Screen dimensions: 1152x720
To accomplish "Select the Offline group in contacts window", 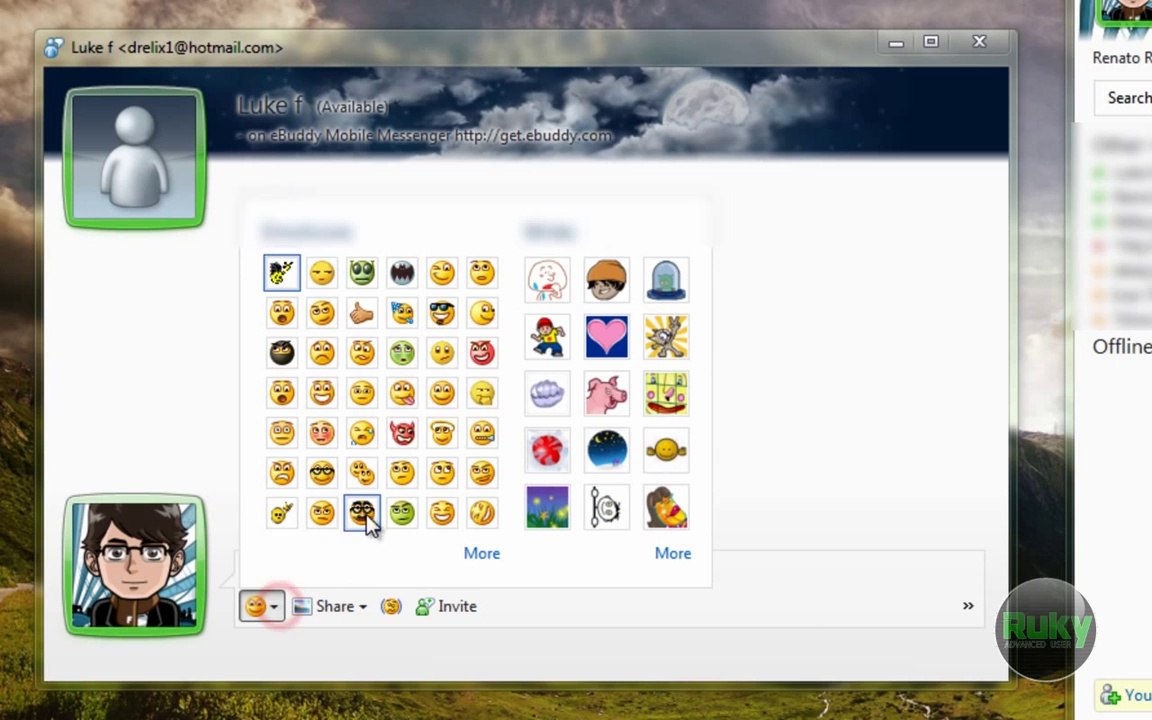I will pyautogui.click(x=1122, y=346).
